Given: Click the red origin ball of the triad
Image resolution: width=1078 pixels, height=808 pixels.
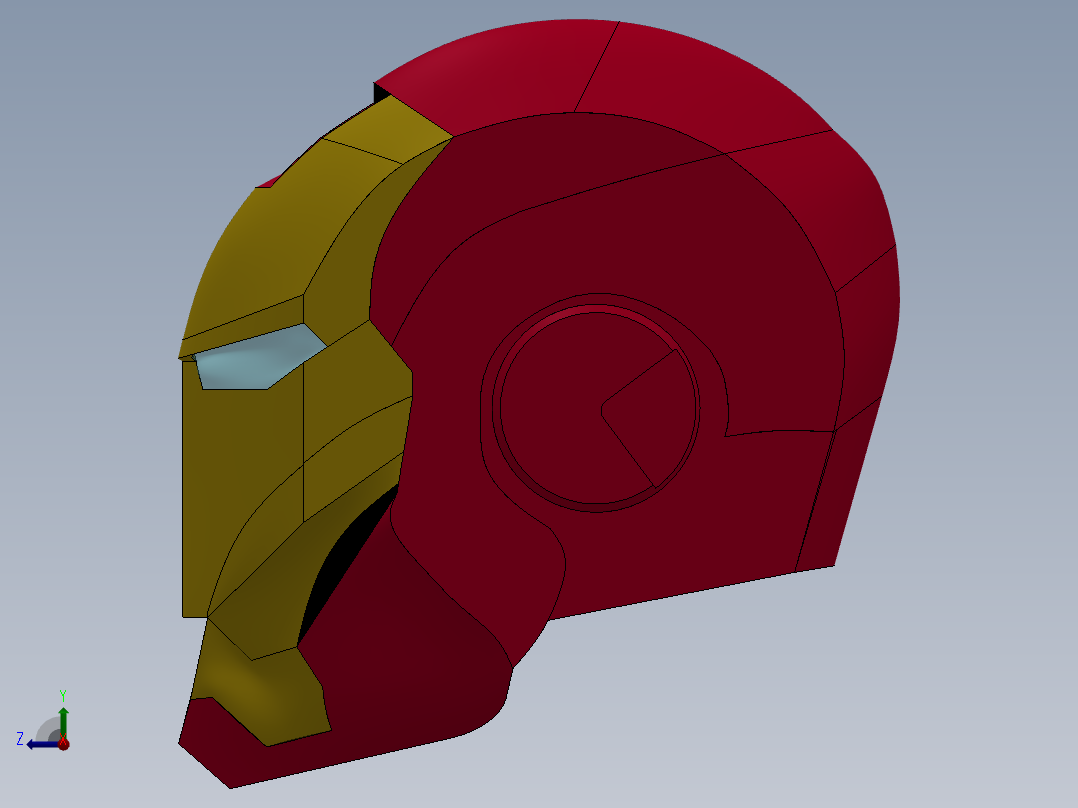Looking at the screenshot, I should pos(64,743).
